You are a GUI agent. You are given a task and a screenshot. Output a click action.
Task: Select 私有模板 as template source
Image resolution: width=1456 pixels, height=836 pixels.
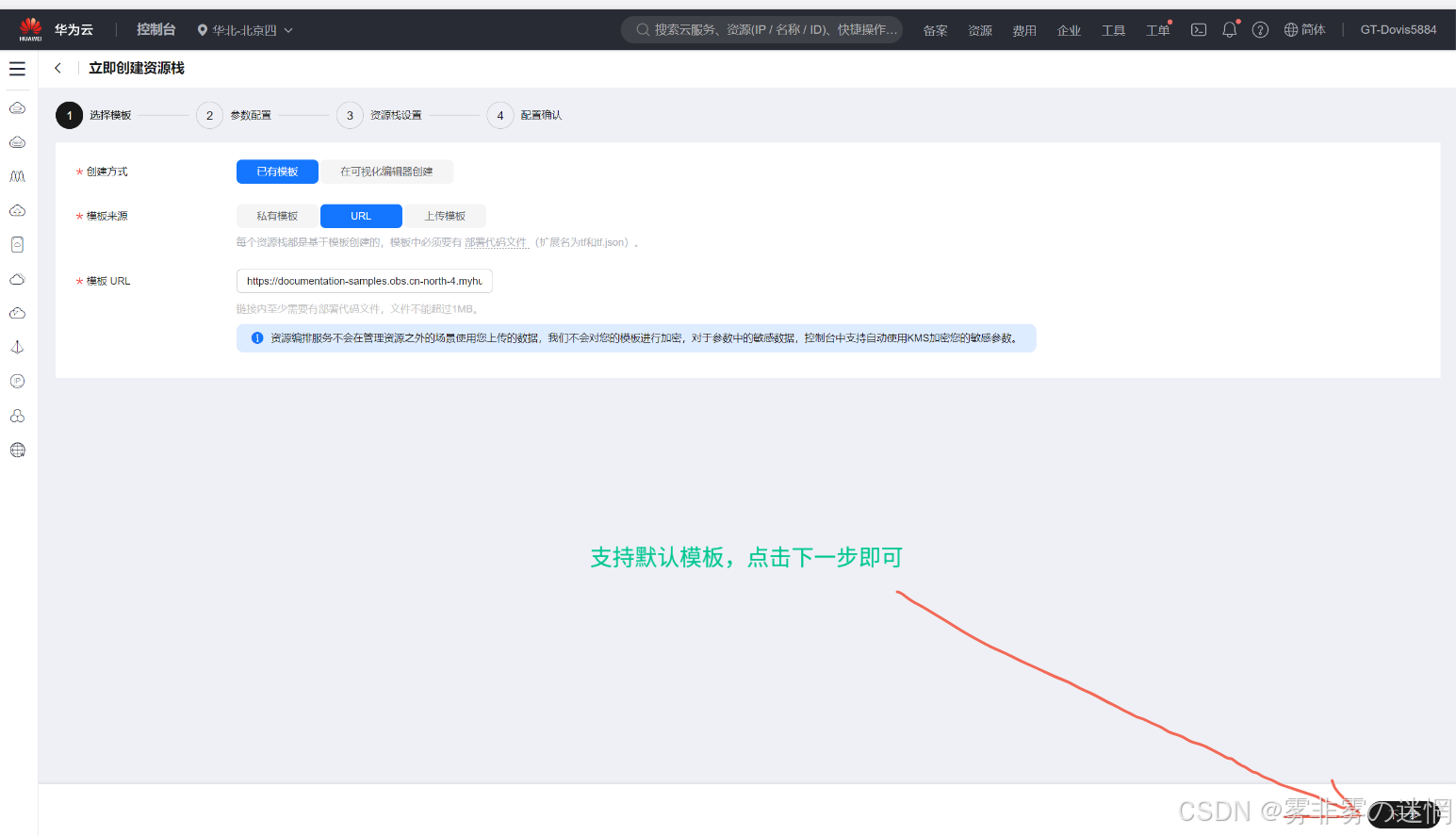click(x=277, y=216)
